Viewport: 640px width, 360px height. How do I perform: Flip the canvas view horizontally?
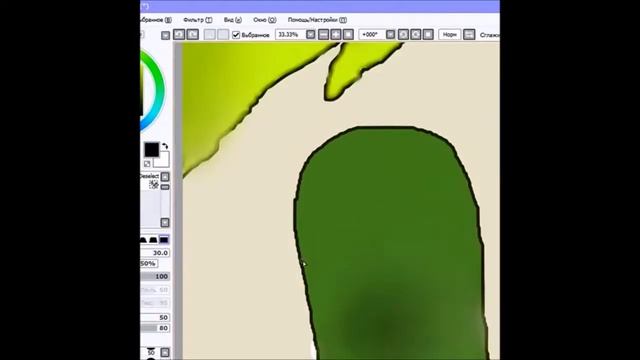[469, 35]
